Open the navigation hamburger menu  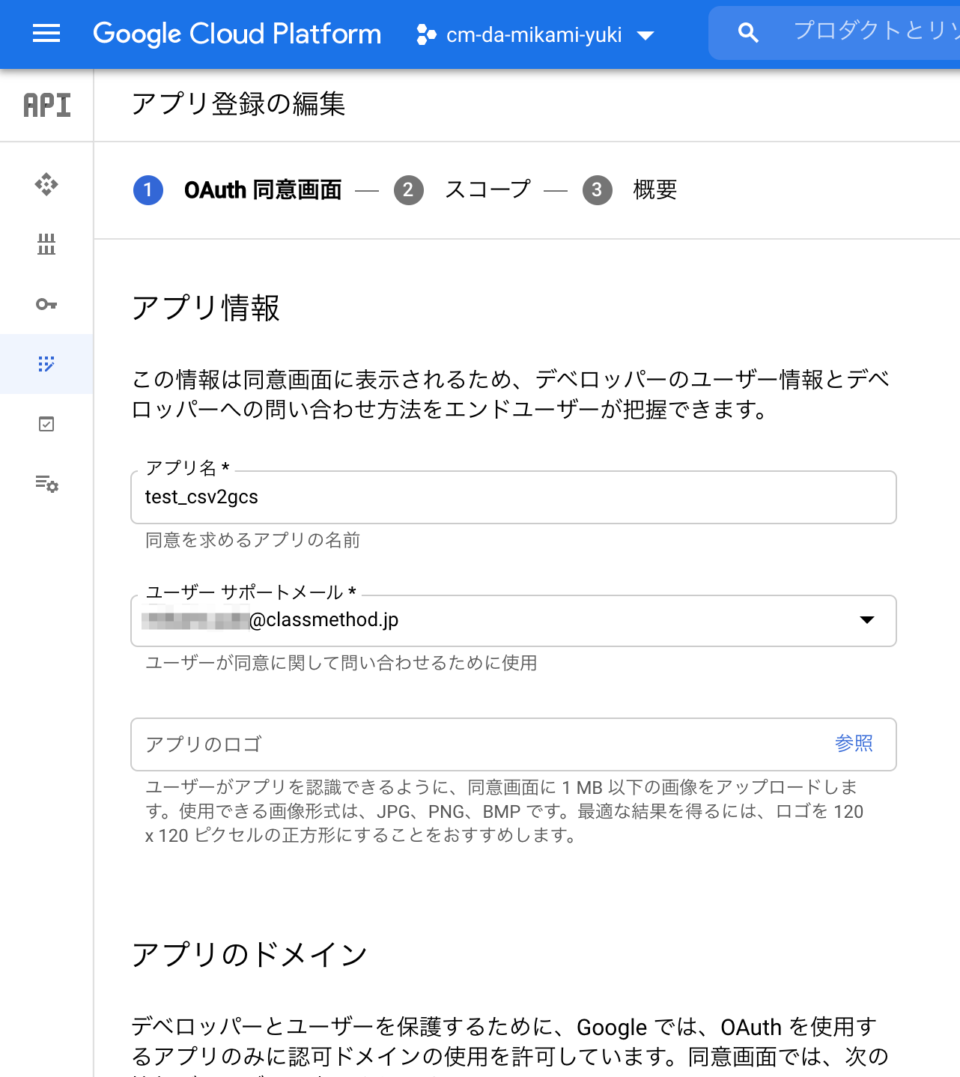46,33
